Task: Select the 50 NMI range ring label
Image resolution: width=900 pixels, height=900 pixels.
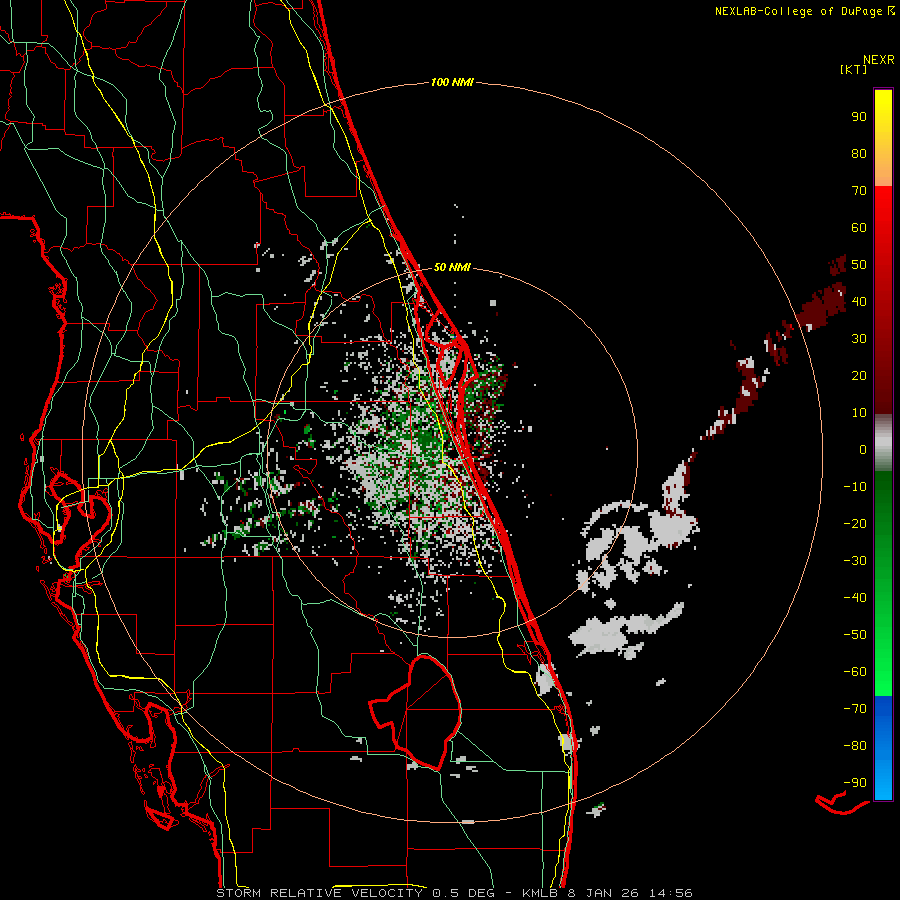Action: pyautogui.click(x=452, y=267)
